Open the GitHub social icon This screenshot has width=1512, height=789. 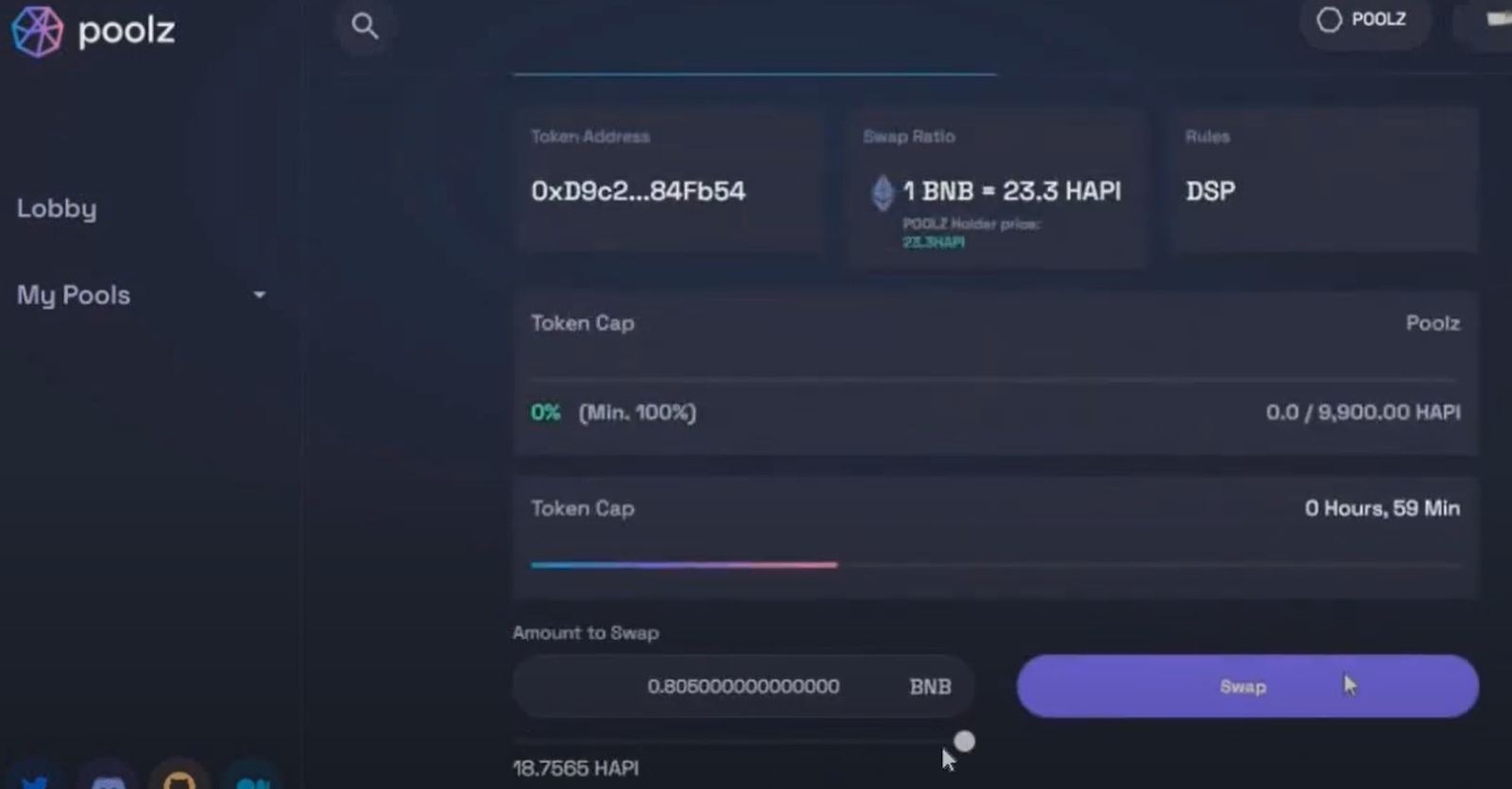(180, 780)
